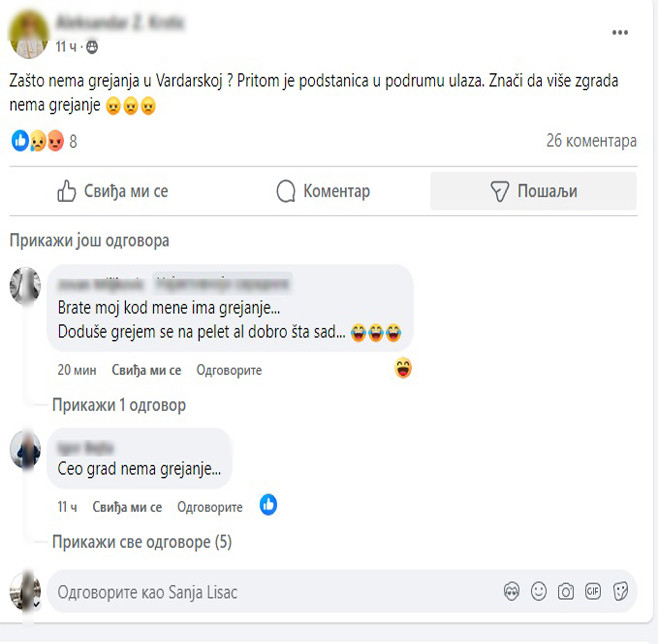The width and height of the screenshot is (658, 644).
Task: Like the 'Ceo grad nema grejanje' comment
Action: [127, 507]
